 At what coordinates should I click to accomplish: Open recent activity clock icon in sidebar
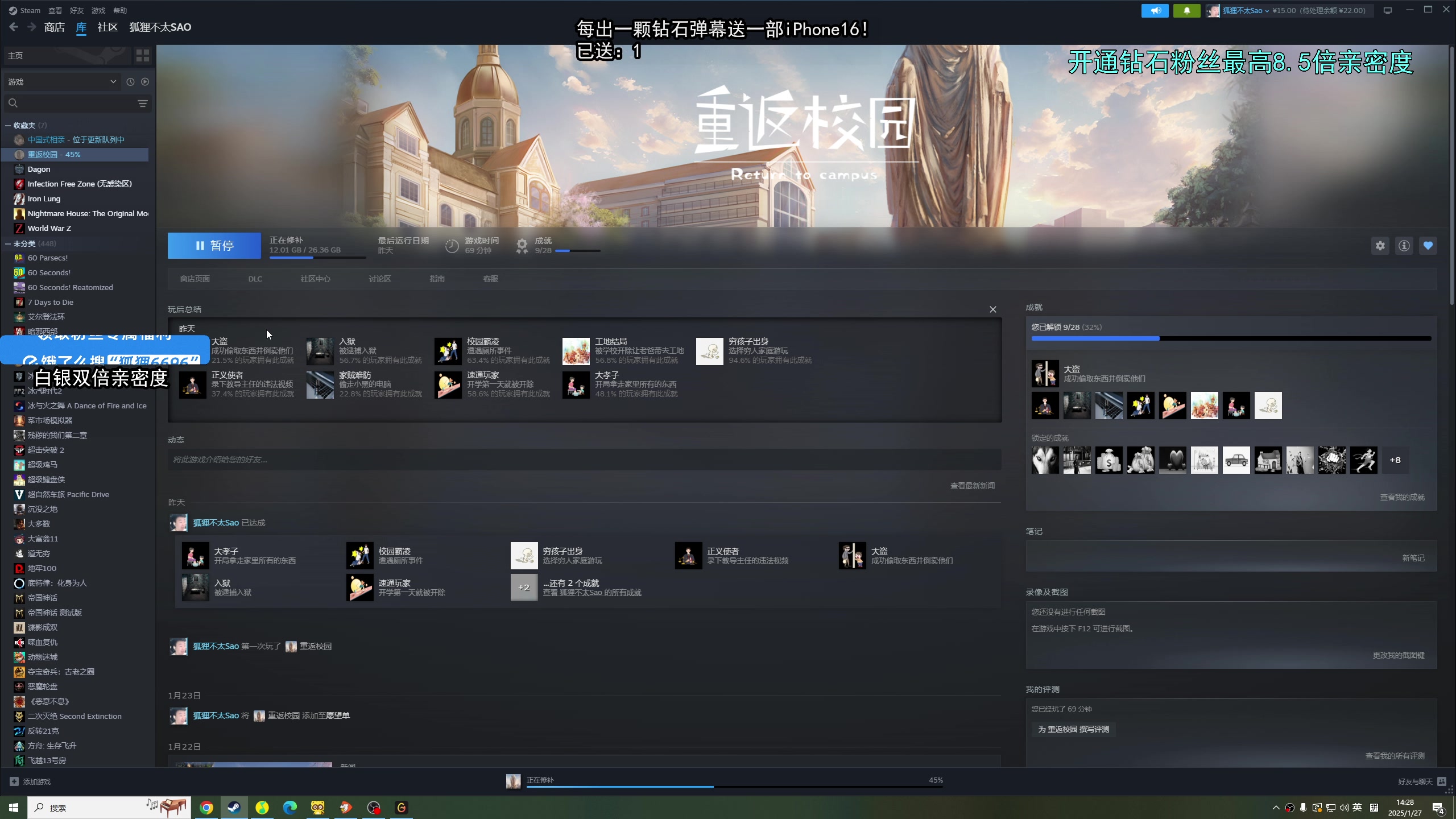click(x=130, y=82)
